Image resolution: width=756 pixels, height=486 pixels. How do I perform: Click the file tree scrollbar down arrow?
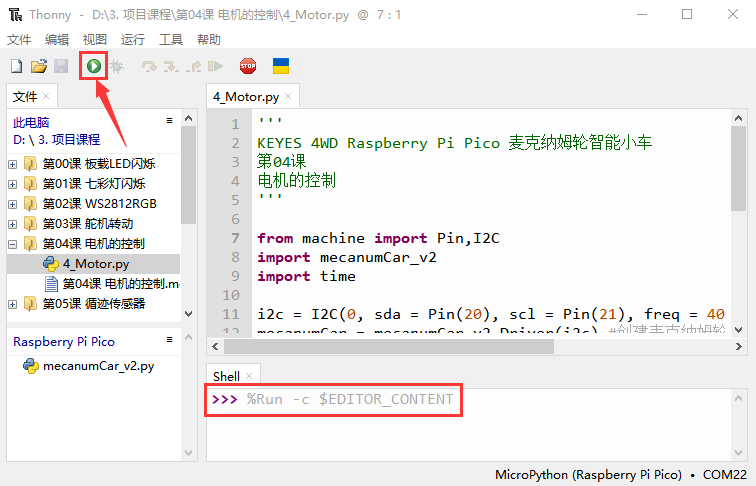pyautogui.click(x=189, y=314)
